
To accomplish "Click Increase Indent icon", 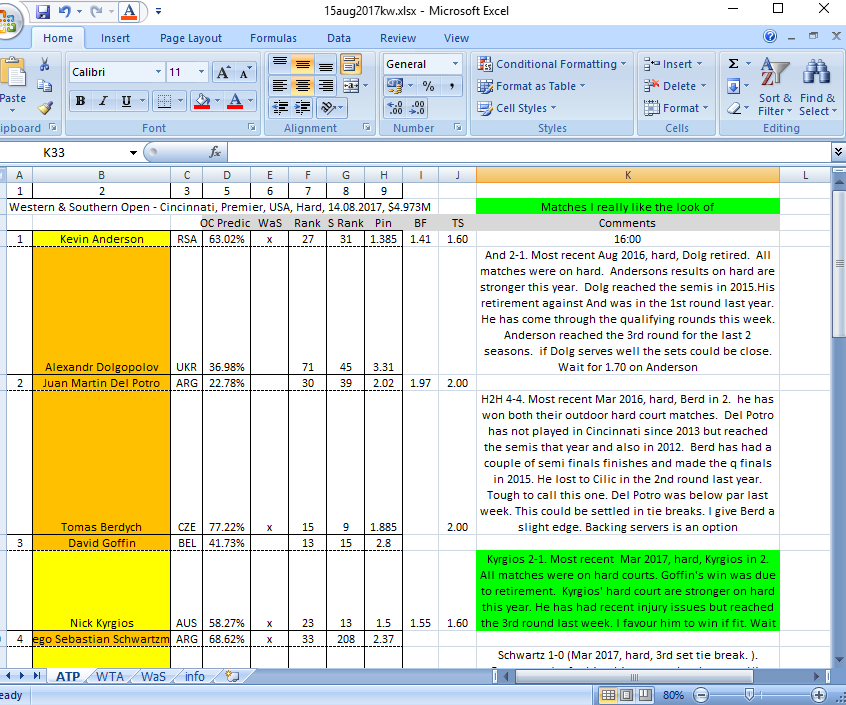I will pyautogui.click(x=303, y=108).
